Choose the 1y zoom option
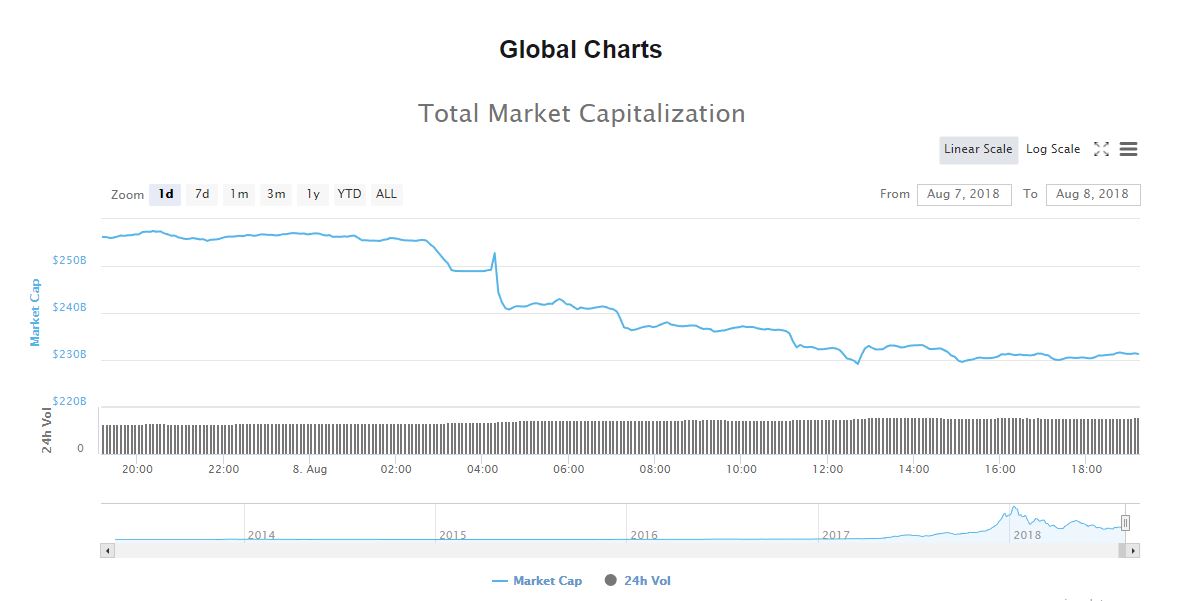The image size is (1185, 601). point(313,194)
